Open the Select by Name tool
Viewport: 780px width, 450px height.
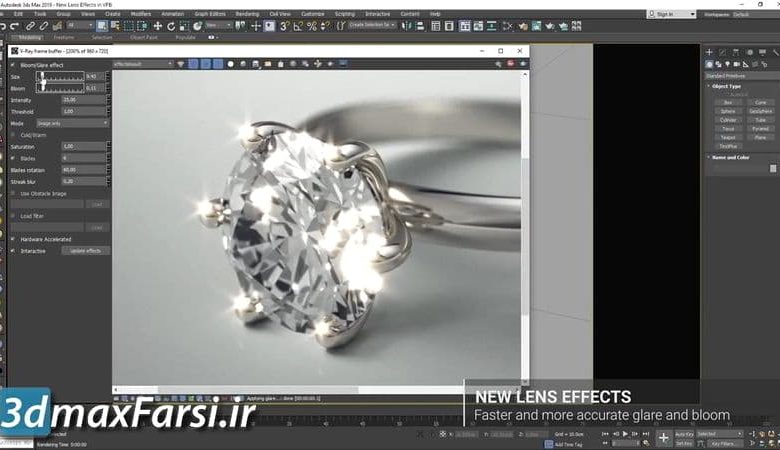click(115, 26)
